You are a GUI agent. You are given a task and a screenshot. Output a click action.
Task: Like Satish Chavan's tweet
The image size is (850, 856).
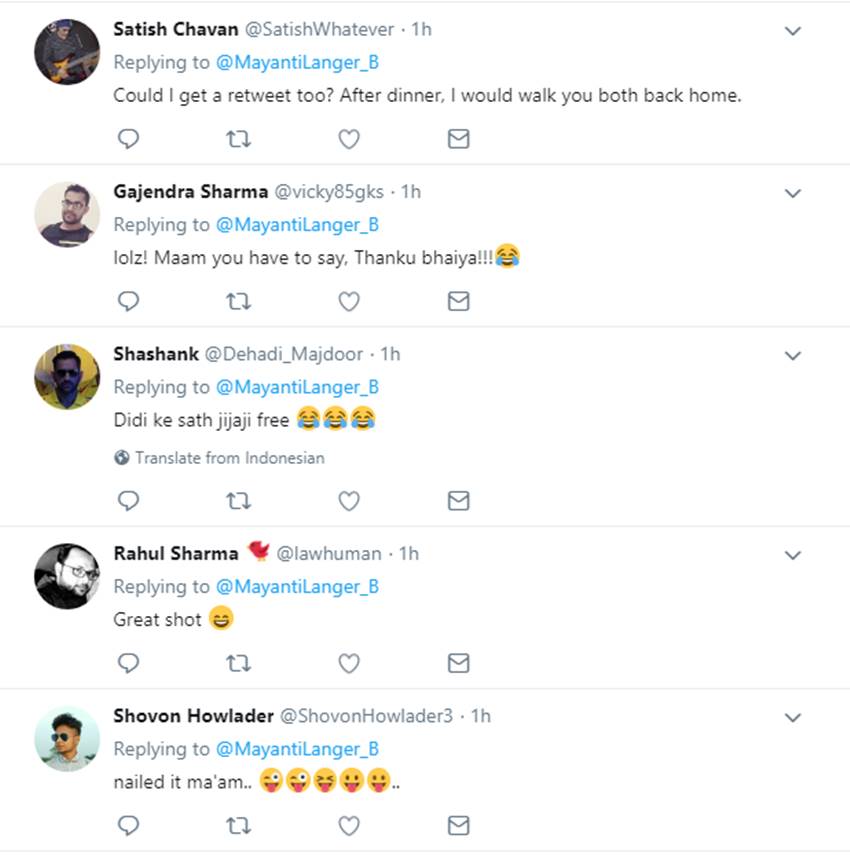tap(348, 139)
